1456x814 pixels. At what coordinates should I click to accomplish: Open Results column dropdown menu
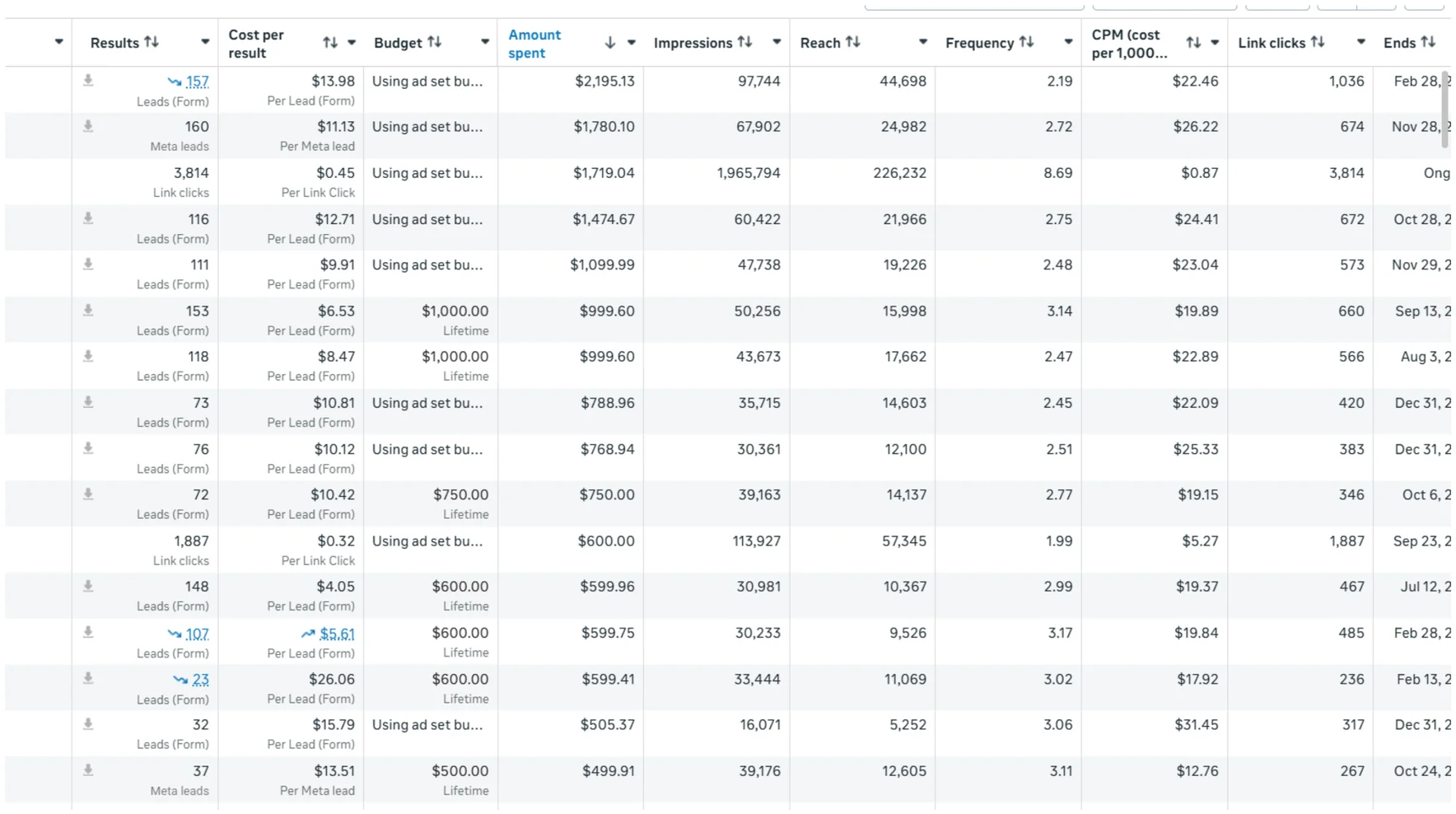point(205,42)
